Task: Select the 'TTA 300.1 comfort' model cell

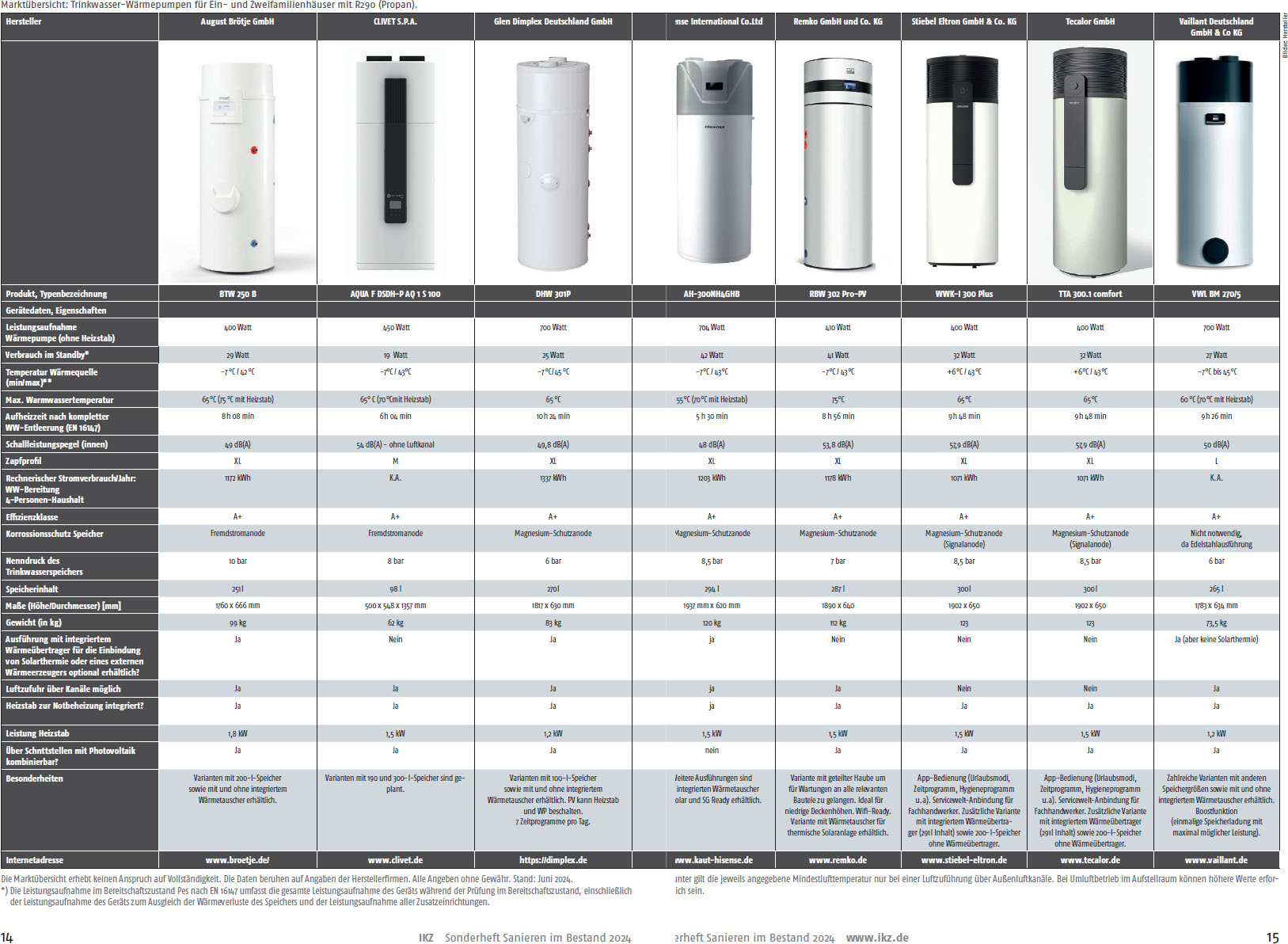Action: tap(1090, 294)
